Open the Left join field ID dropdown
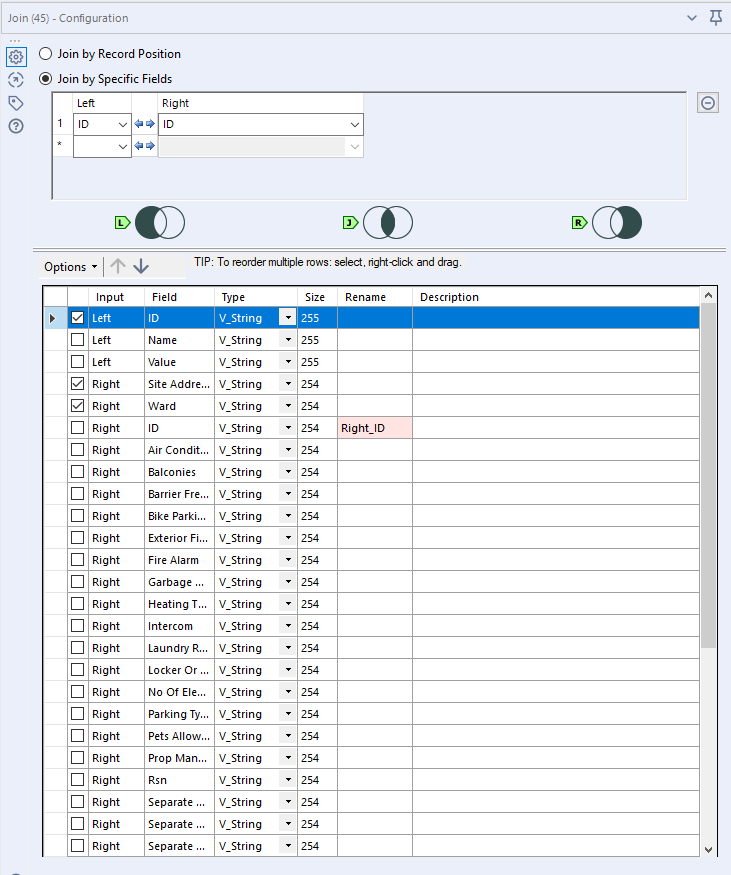This screenshot has height=875, width=731. [123, 125]
